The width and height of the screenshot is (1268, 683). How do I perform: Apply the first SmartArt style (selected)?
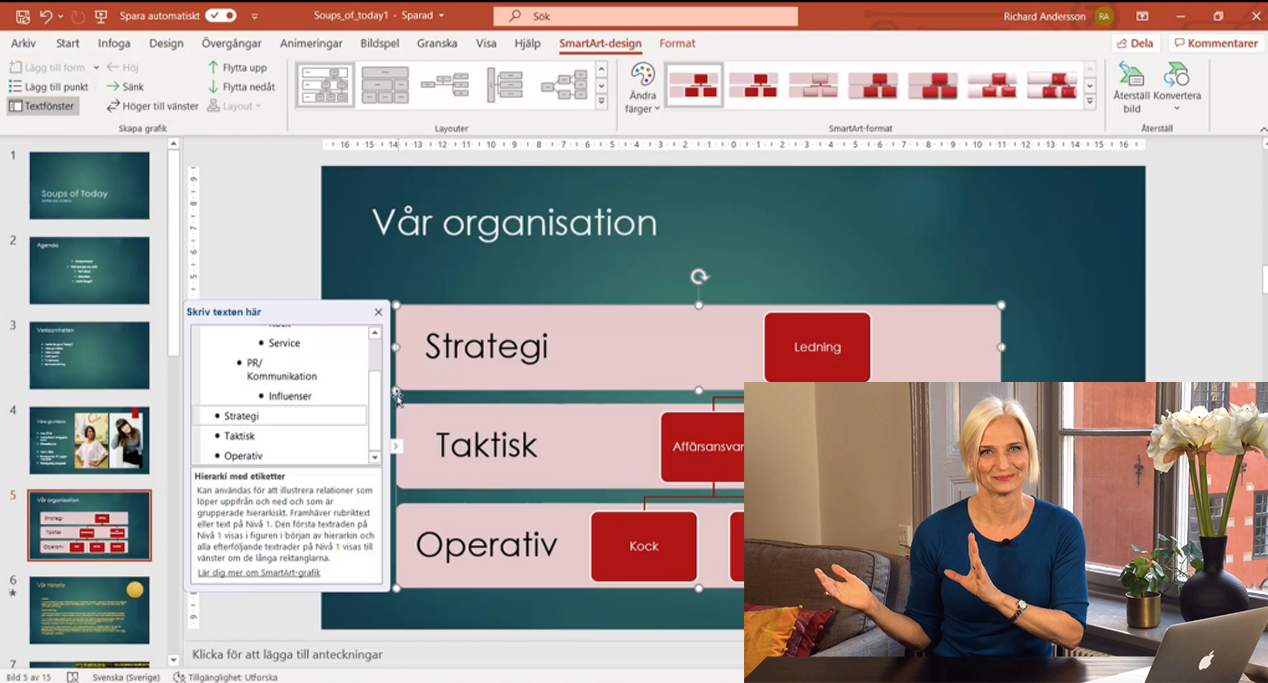pos(693,85)
